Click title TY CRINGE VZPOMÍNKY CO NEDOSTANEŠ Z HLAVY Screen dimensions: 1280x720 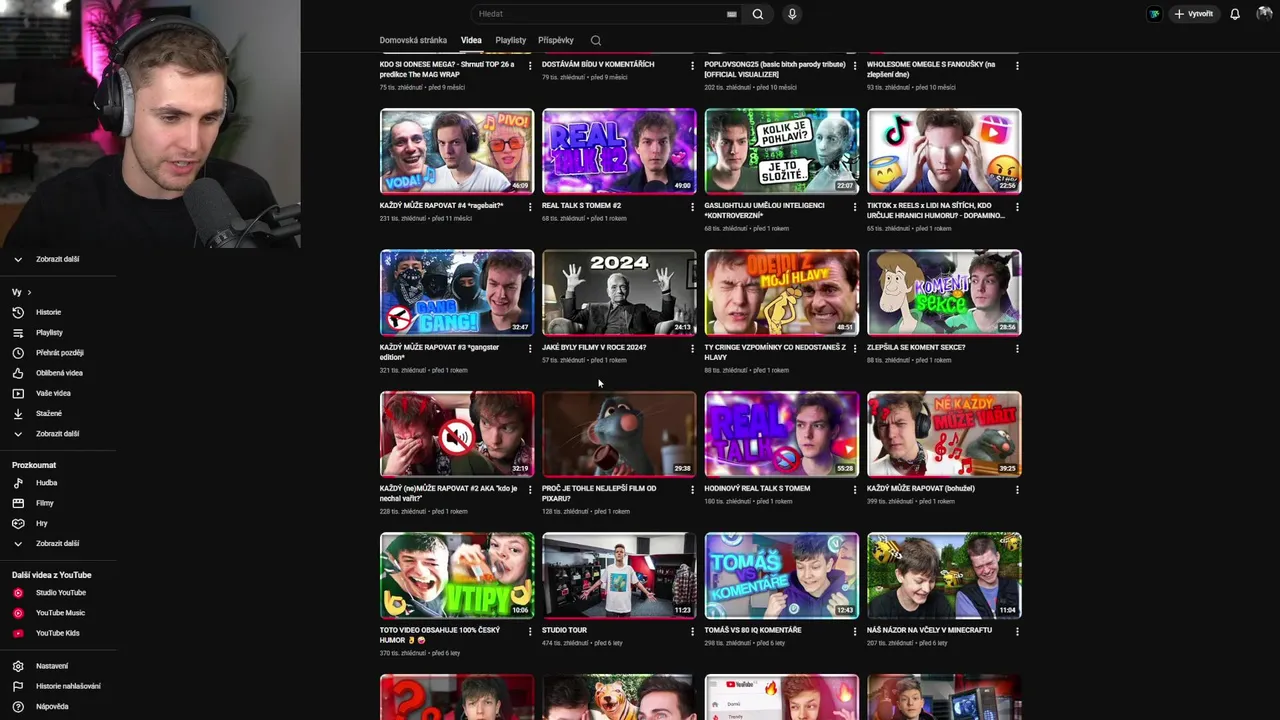pyautogui.click(x=775, y=352)
